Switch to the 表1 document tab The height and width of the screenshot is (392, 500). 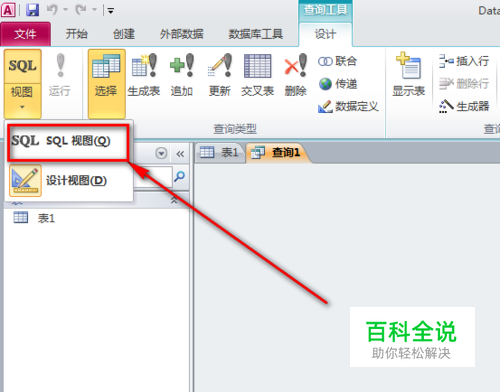pyautogui.click(x=219, y=153)
